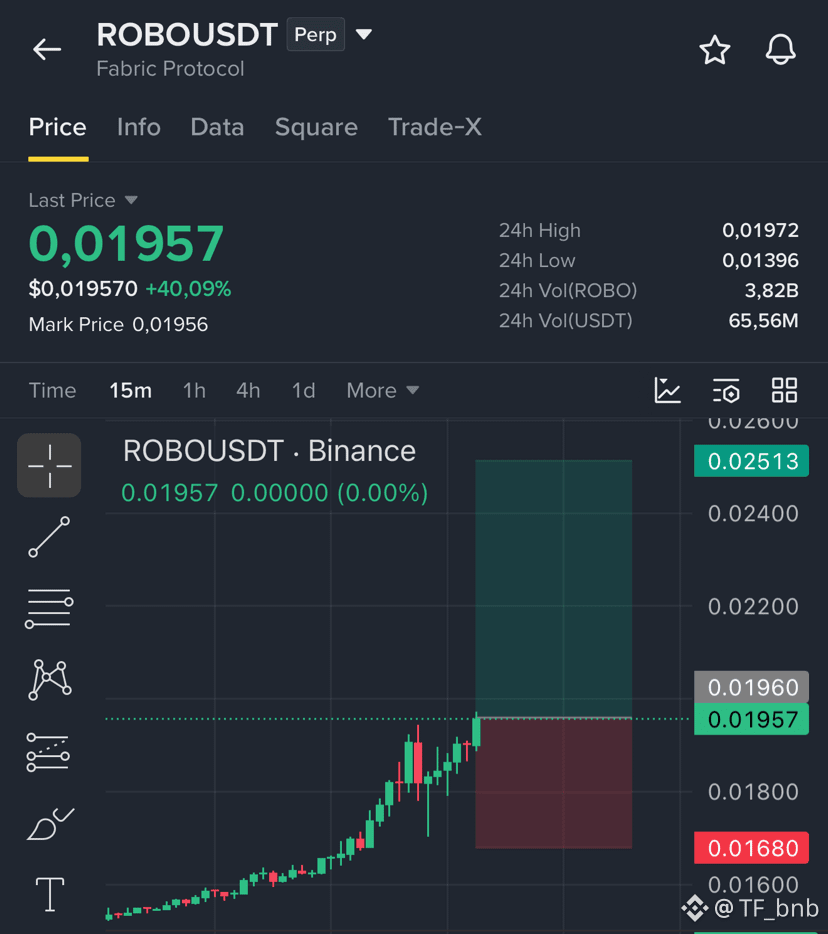828x934 pixels.
Task: Click the green 0.01957 current price label
Action: point(752,719)
